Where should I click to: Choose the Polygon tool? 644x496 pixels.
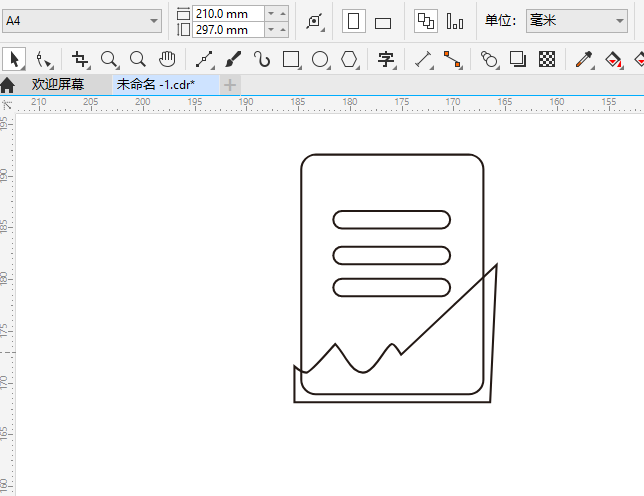point(349,60)
